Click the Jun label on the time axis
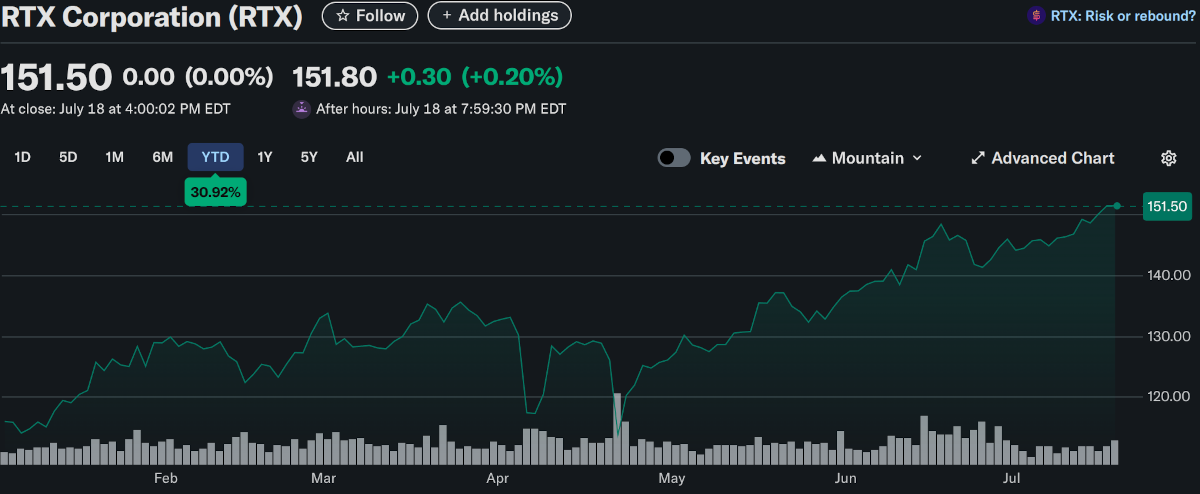 (x=846, y=479)
